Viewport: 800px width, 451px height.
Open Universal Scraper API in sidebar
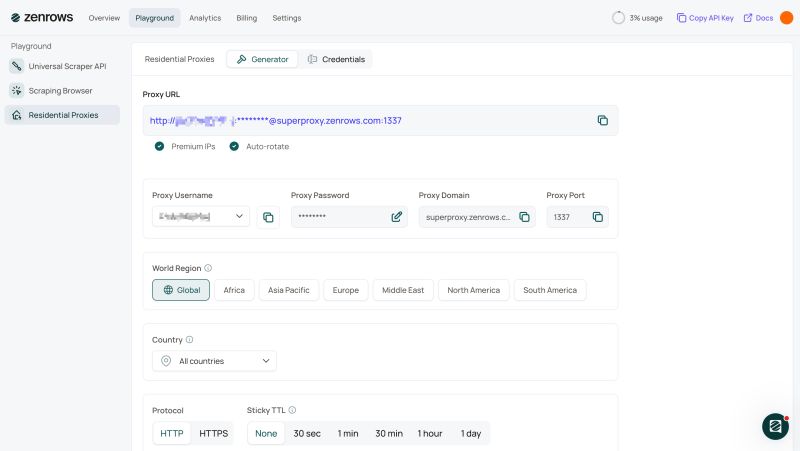click(x=62, y=66)
